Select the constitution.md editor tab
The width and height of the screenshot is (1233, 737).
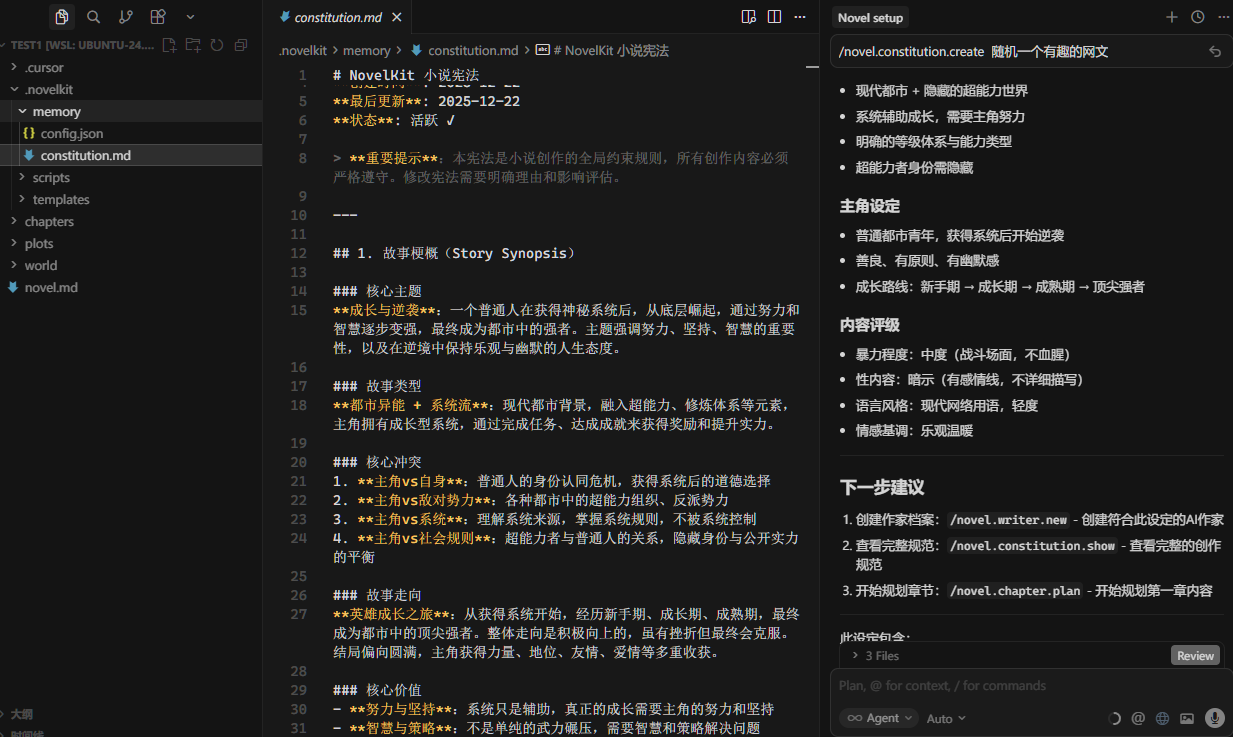point(339,17)
